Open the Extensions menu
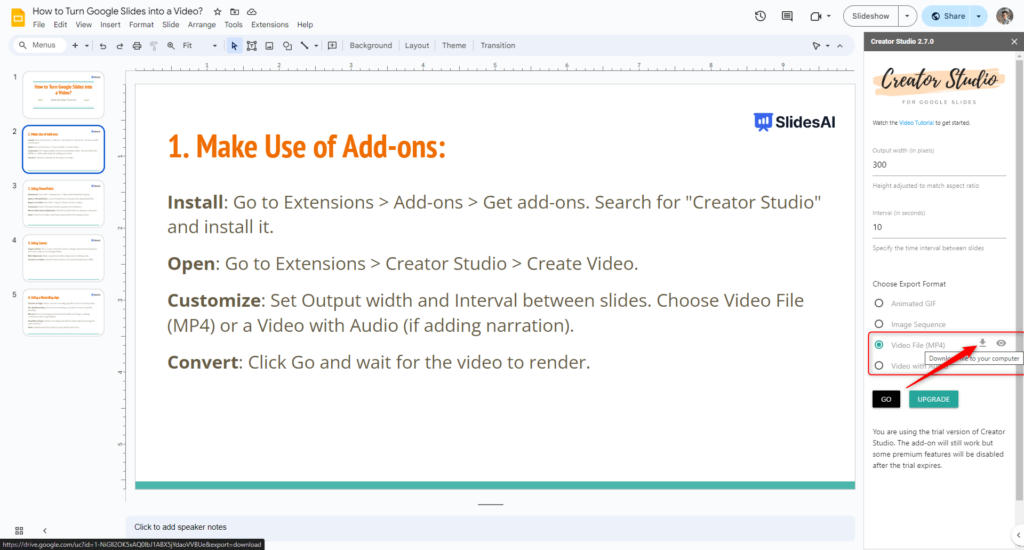The width and height of the screenshot is (1024, 550). coord(269,24)
